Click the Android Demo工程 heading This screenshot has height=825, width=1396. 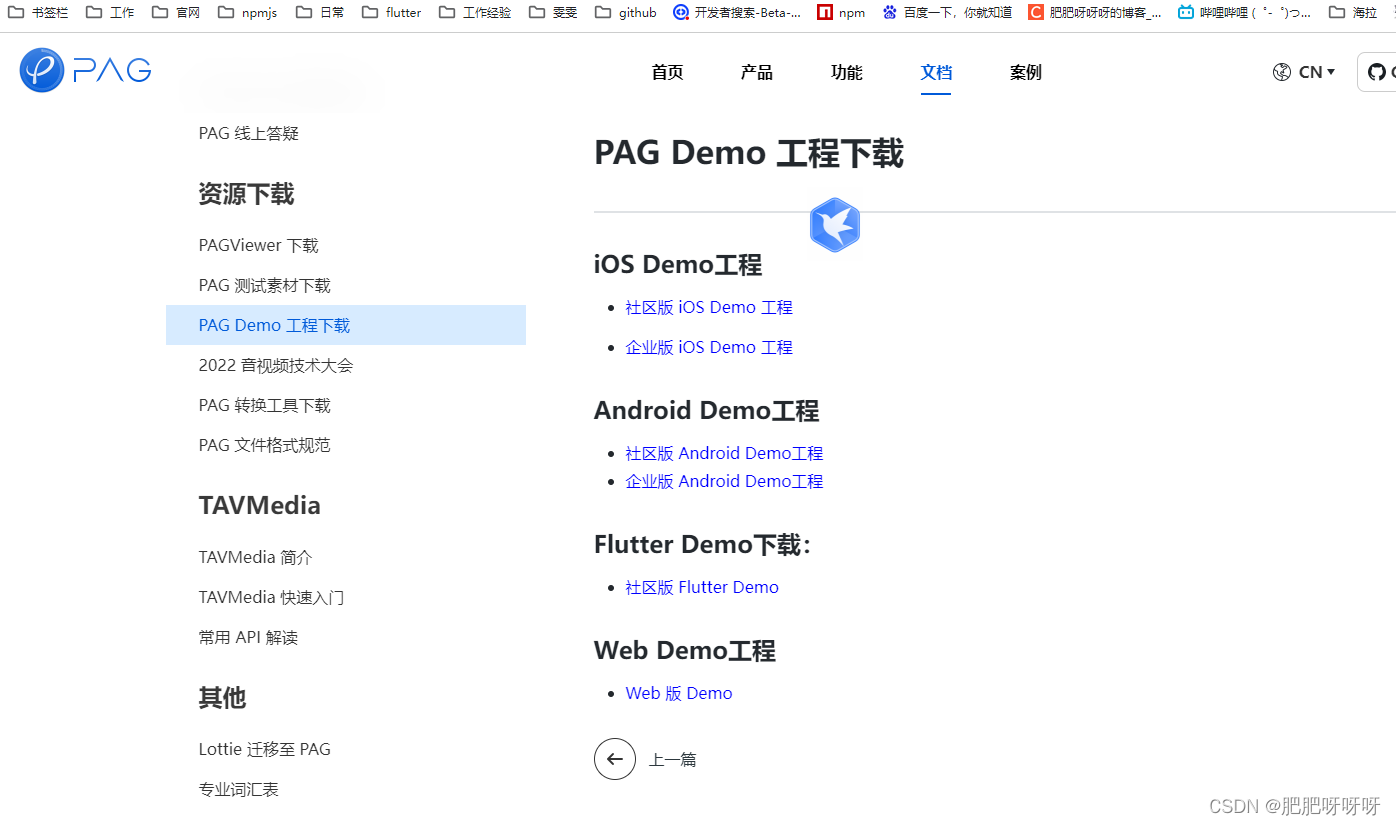click(x=707, y=411)
